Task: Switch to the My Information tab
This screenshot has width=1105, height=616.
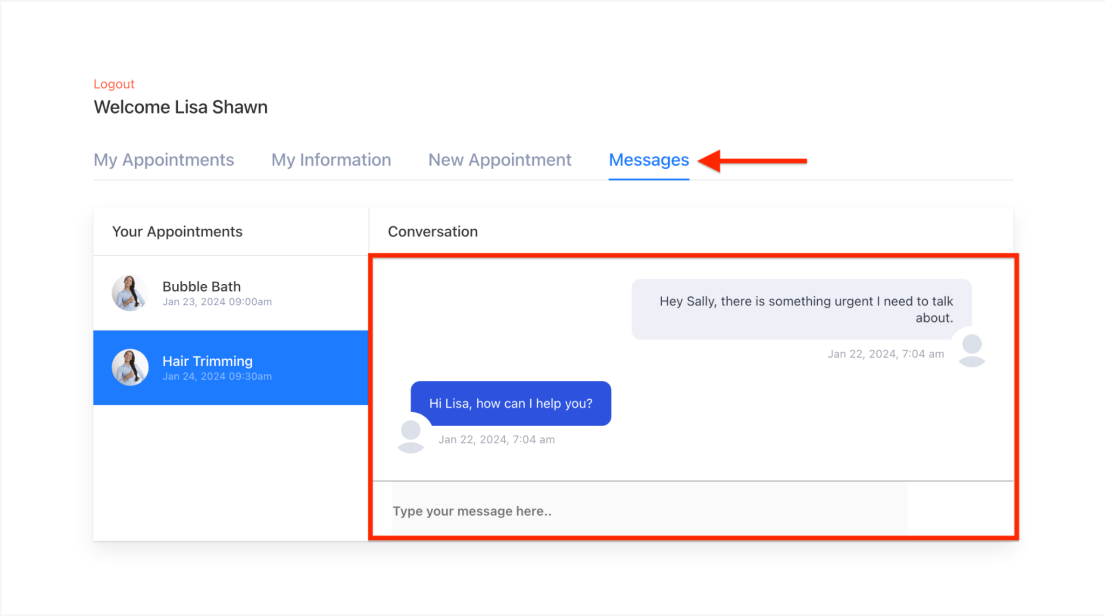Action: (x=331, y=160)
